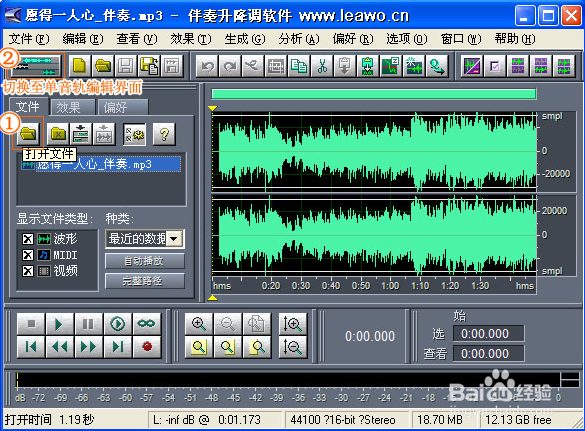Toggle the MIDI file type checkbox
Viewport: 585px width, 431px height.
pyautogui.click(x=28, y=255)
